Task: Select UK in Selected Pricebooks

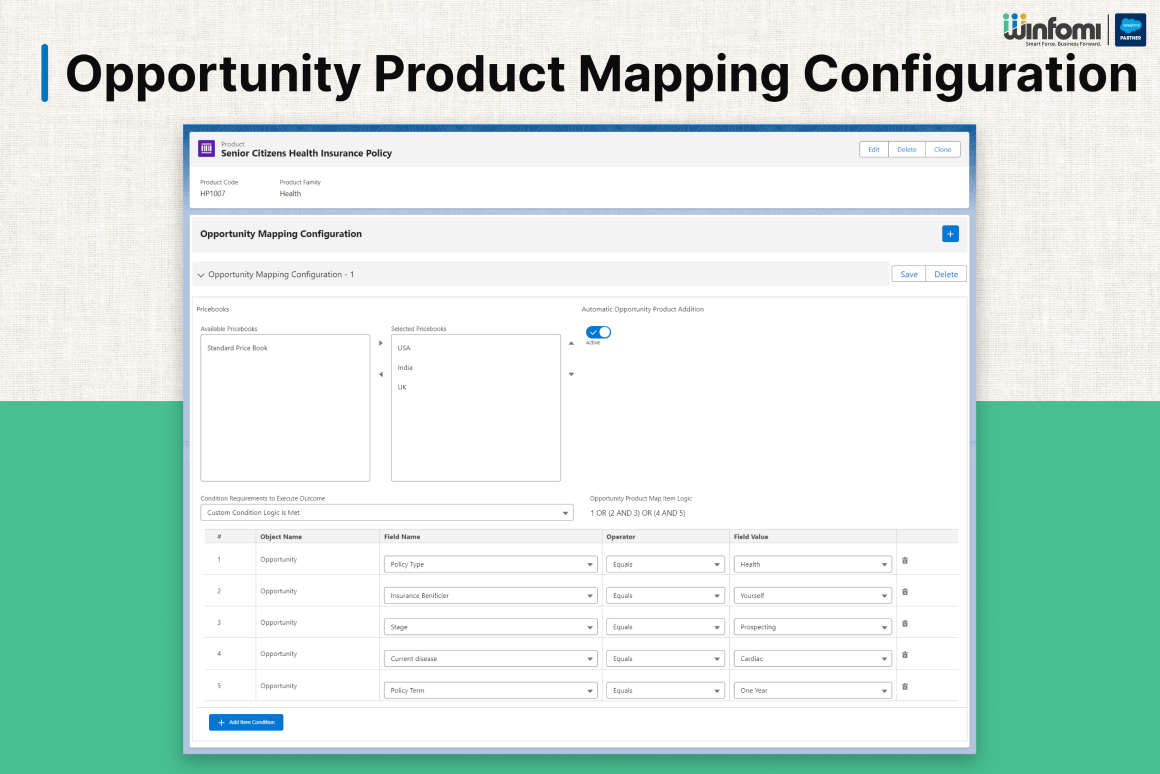Action: coord(402,388)
